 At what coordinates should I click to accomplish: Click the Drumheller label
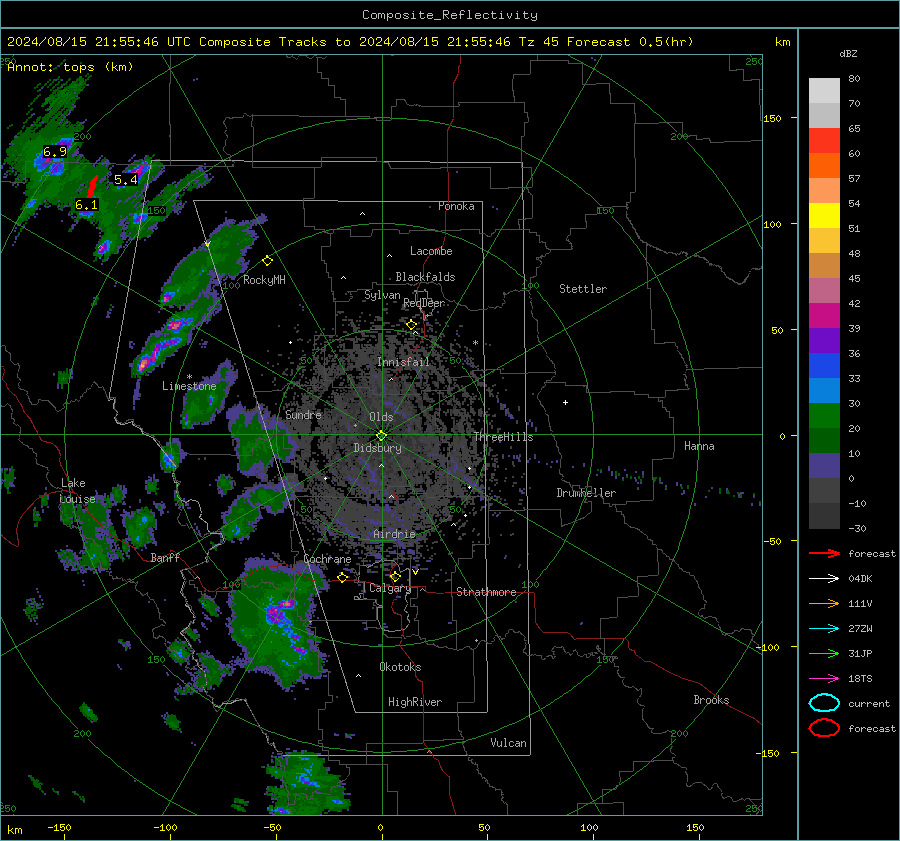click(x=586, y=493)
